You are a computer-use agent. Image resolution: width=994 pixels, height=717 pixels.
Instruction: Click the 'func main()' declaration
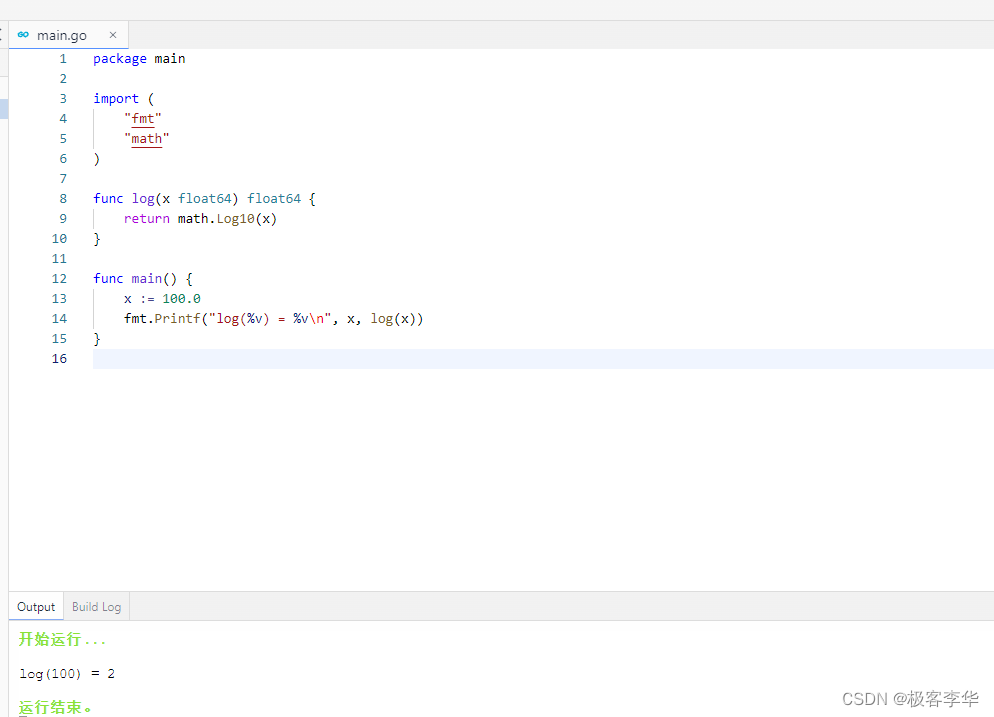pyautogui.click(x=143, y=279)
